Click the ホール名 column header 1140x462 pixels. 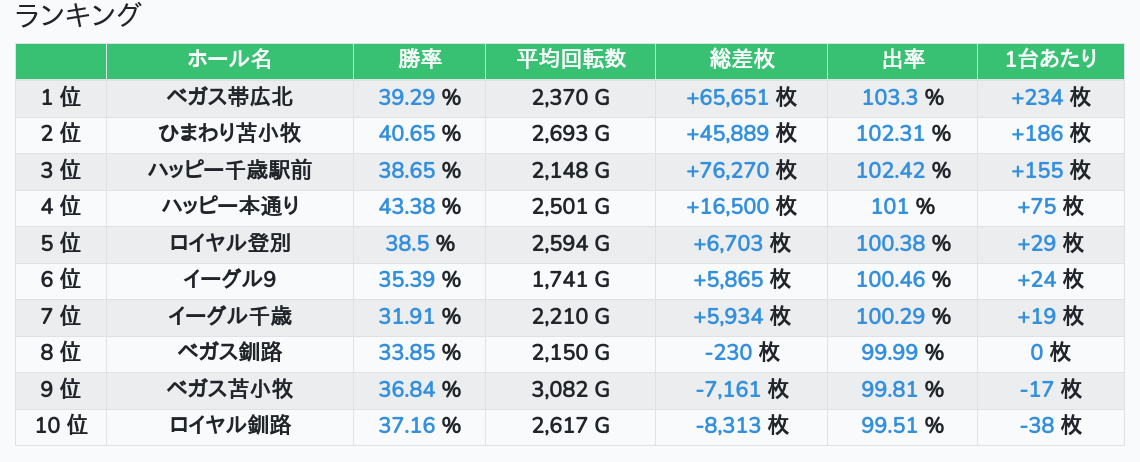click(x=229, y=60)
